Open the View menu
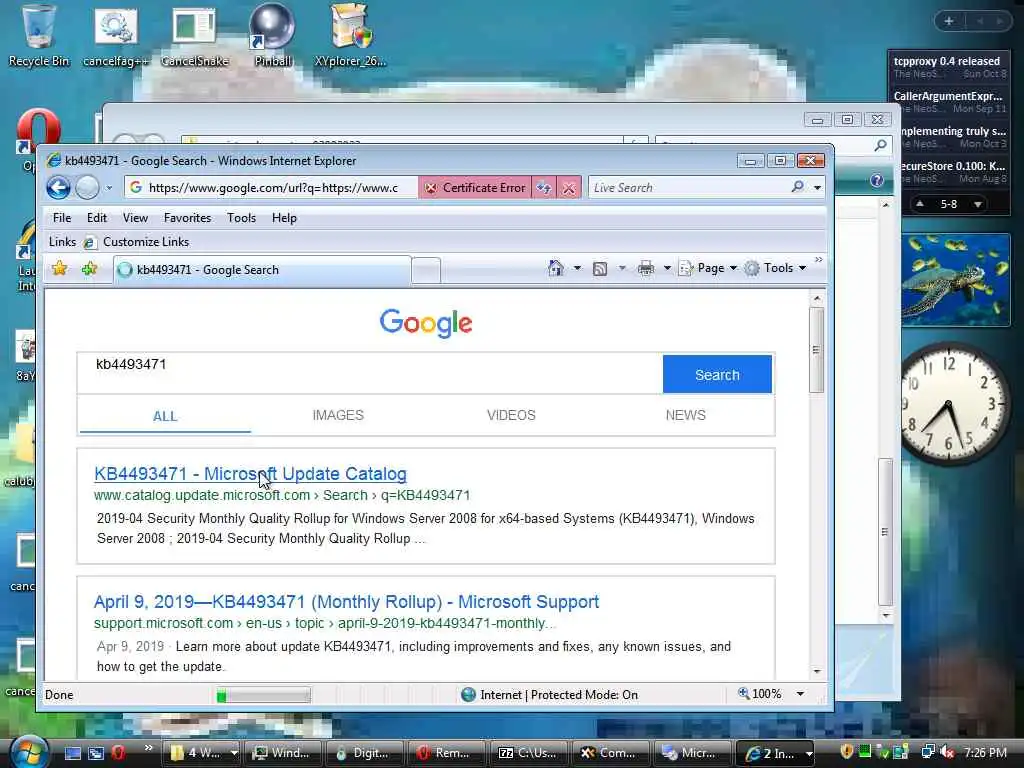Viewport: 1024px width, 768px height. (135, 218)
